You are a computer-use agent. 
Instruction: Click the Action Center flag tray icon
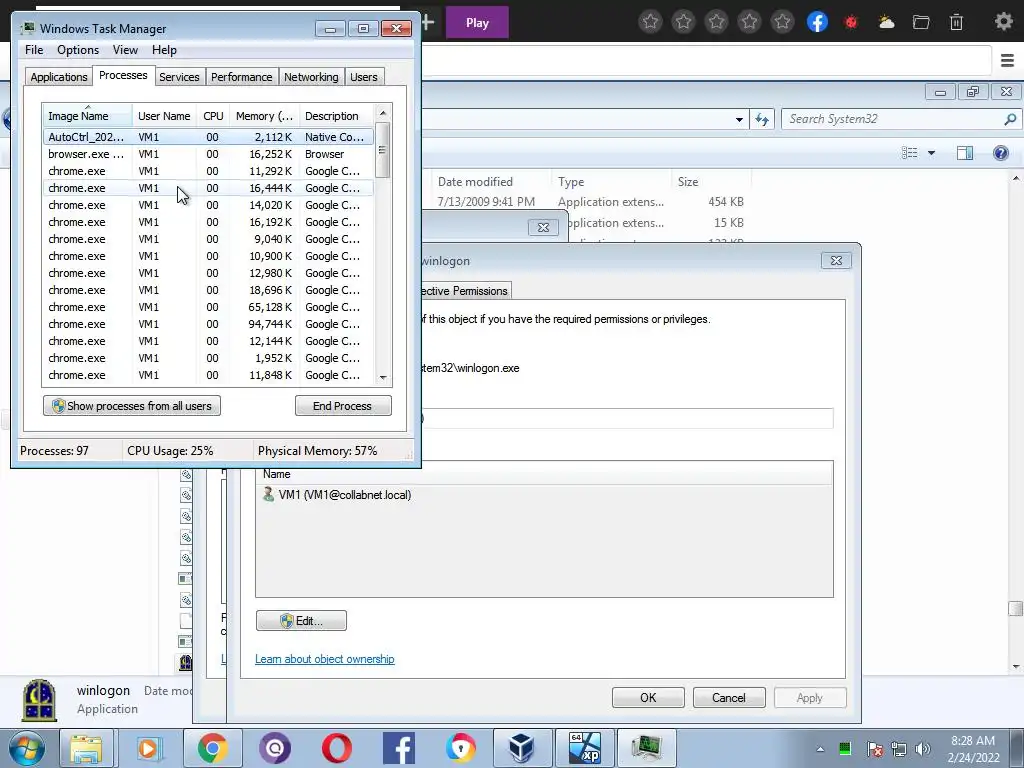874,749
